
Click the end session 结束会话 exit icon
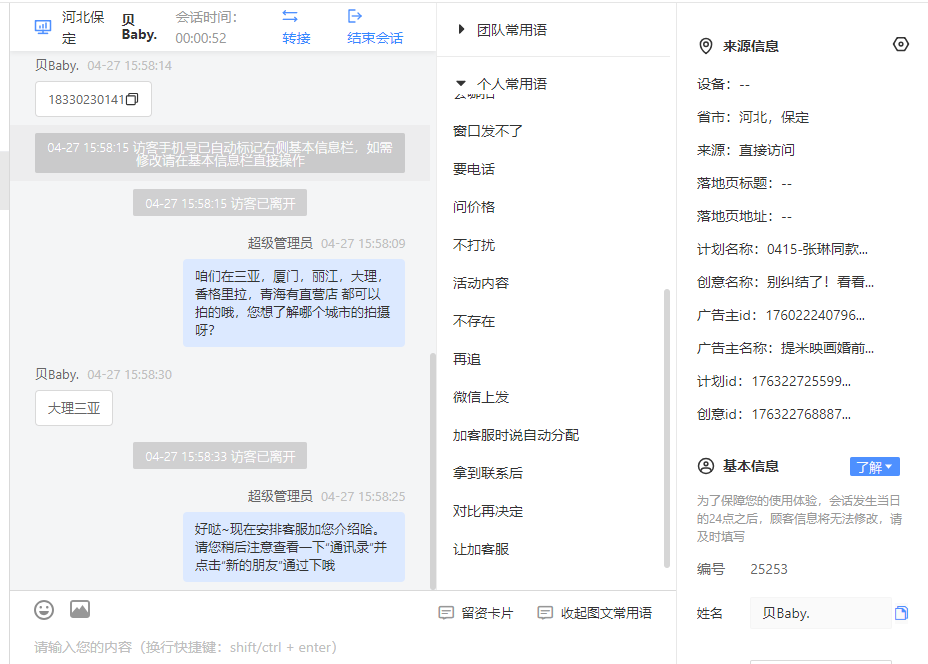point(355,16)
